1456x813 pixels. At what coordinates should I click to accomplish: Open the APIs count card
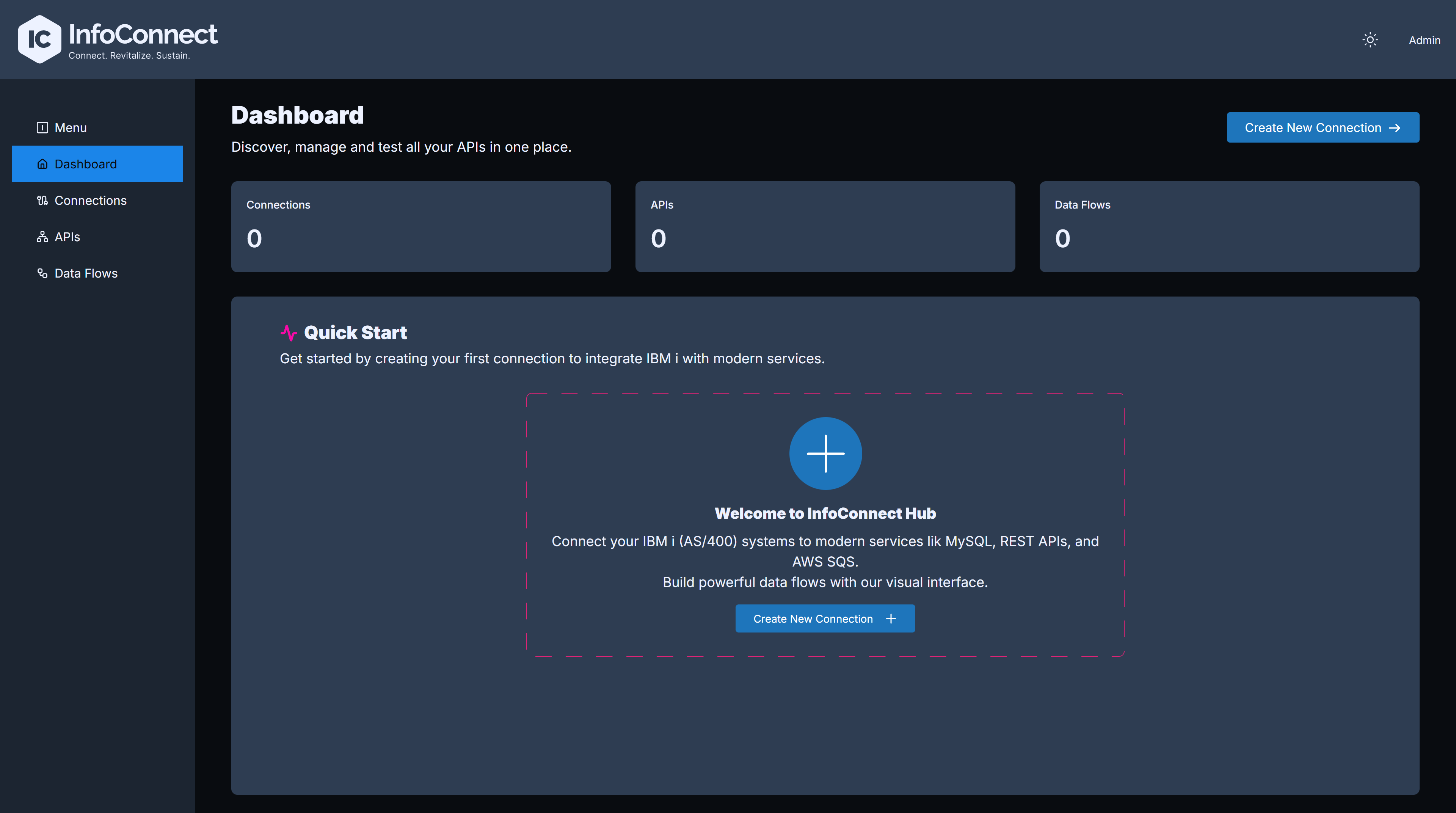click(x=825, y=227)
